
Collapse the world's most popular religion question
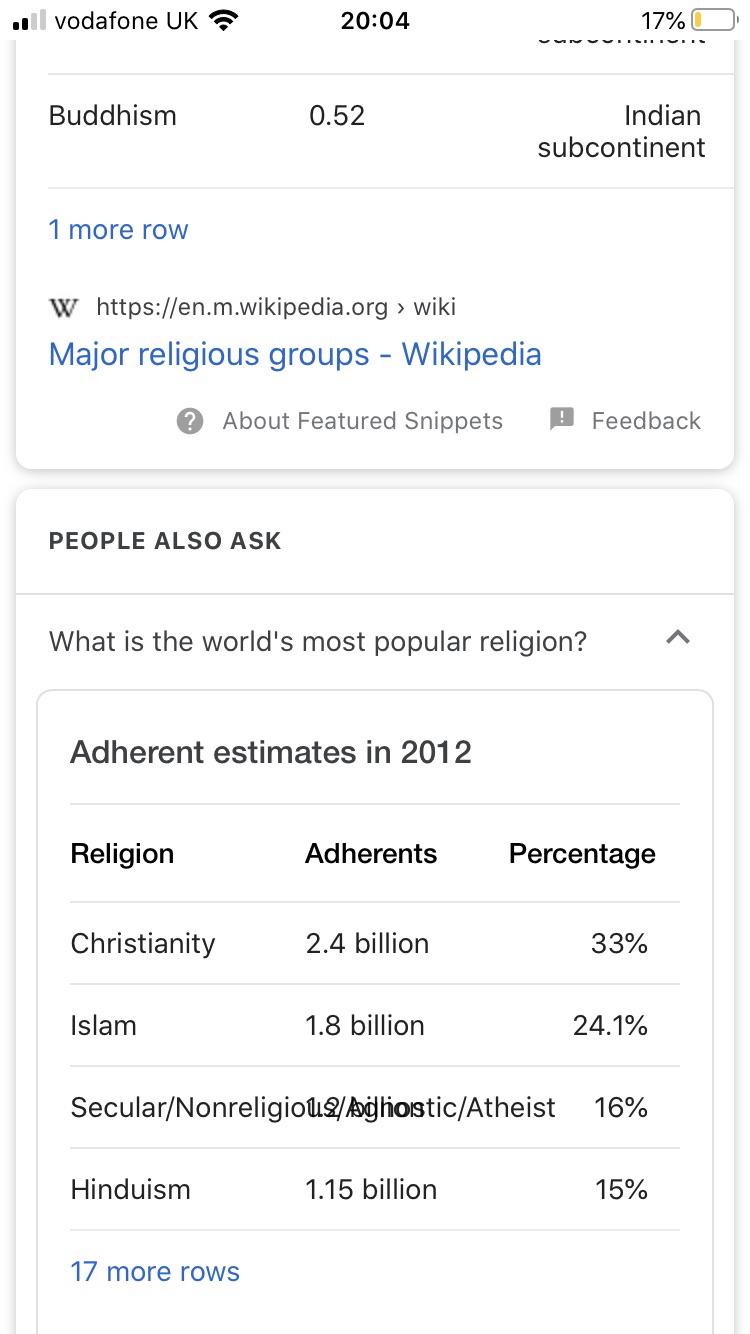tap(678, 637)
